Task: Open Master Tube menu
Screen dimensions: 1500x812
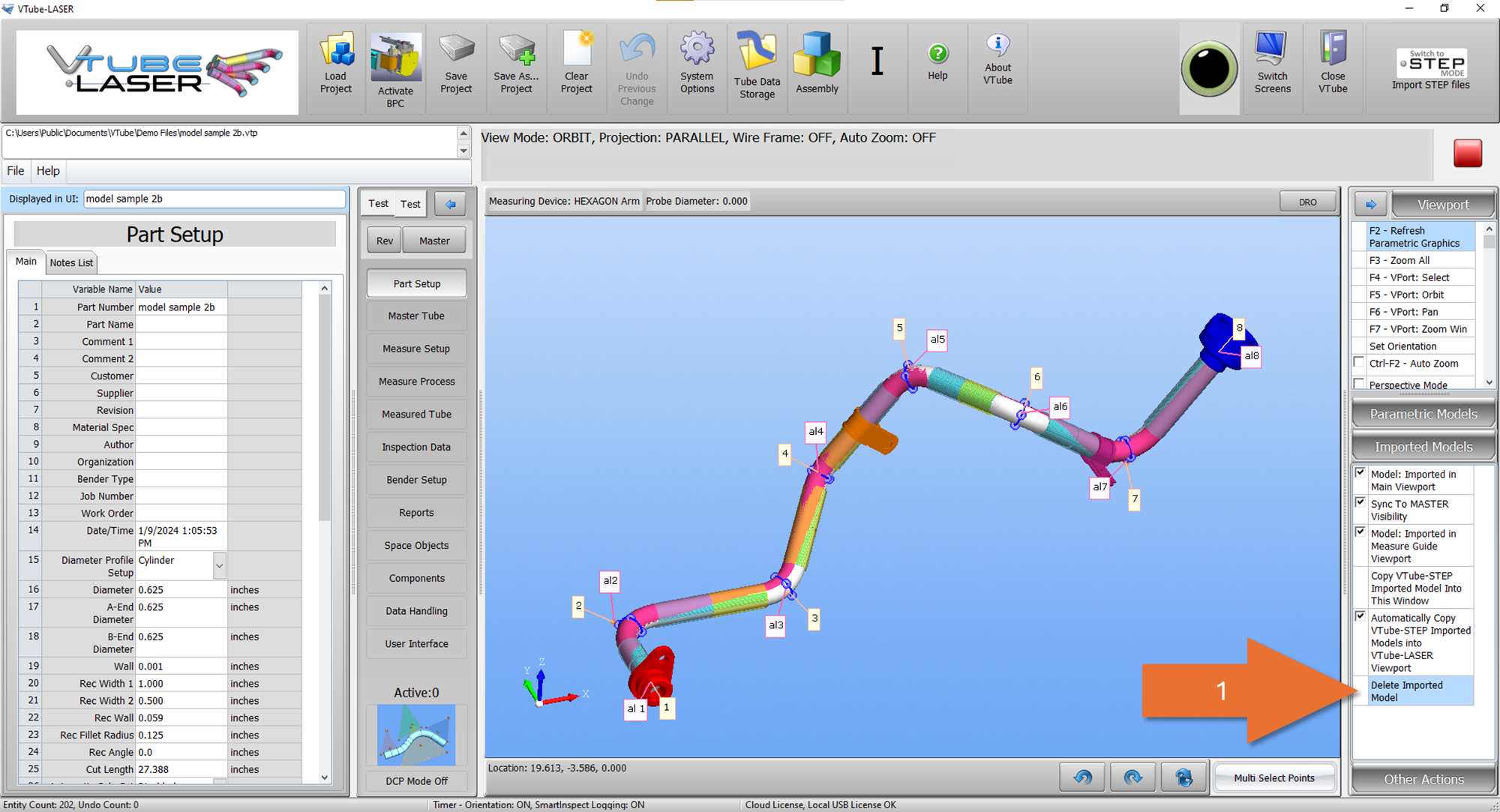Action: [416, 316]
